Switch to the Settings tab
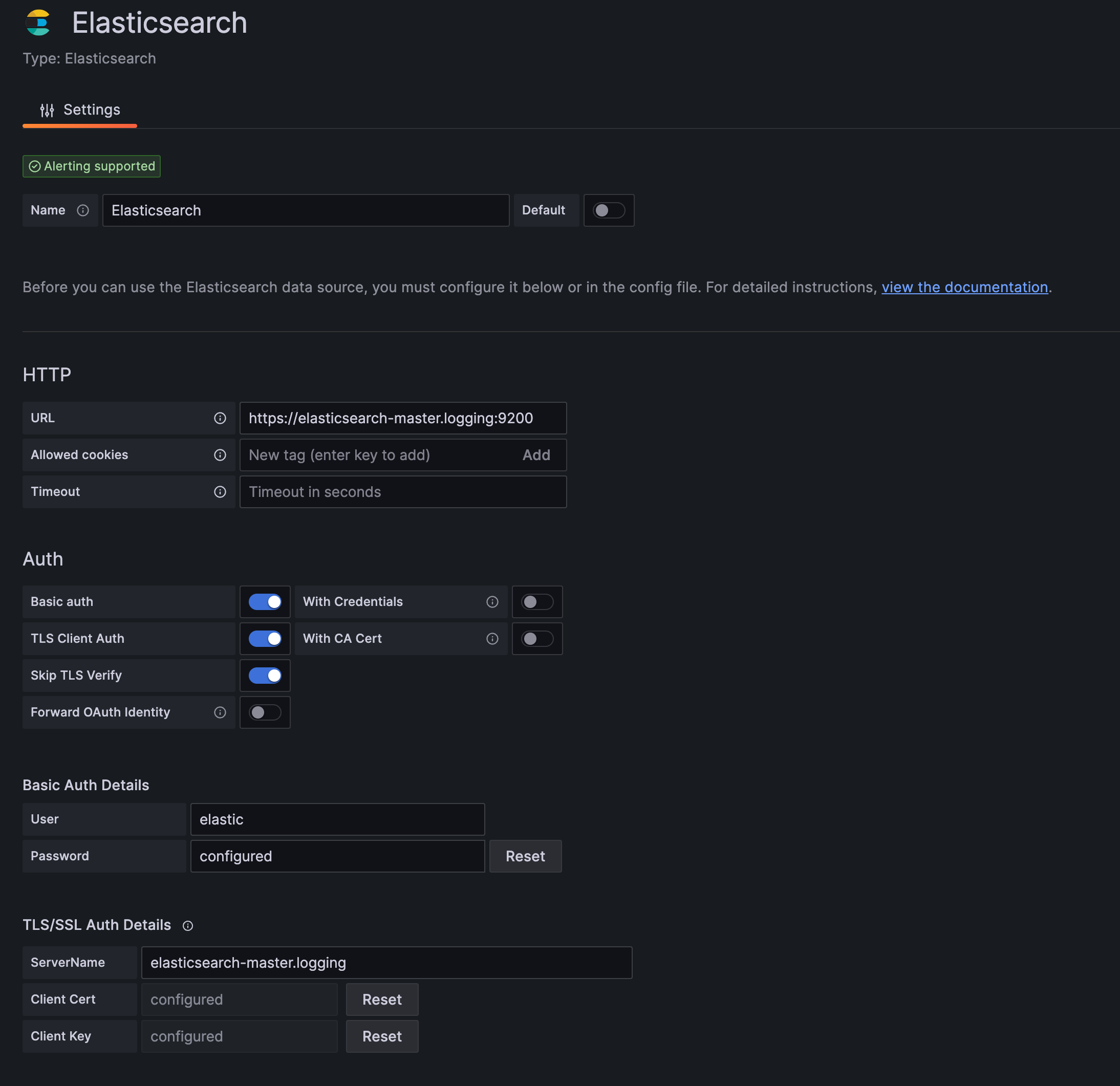Screen dimensions: 1120x1086 click(x=91, y=109)
